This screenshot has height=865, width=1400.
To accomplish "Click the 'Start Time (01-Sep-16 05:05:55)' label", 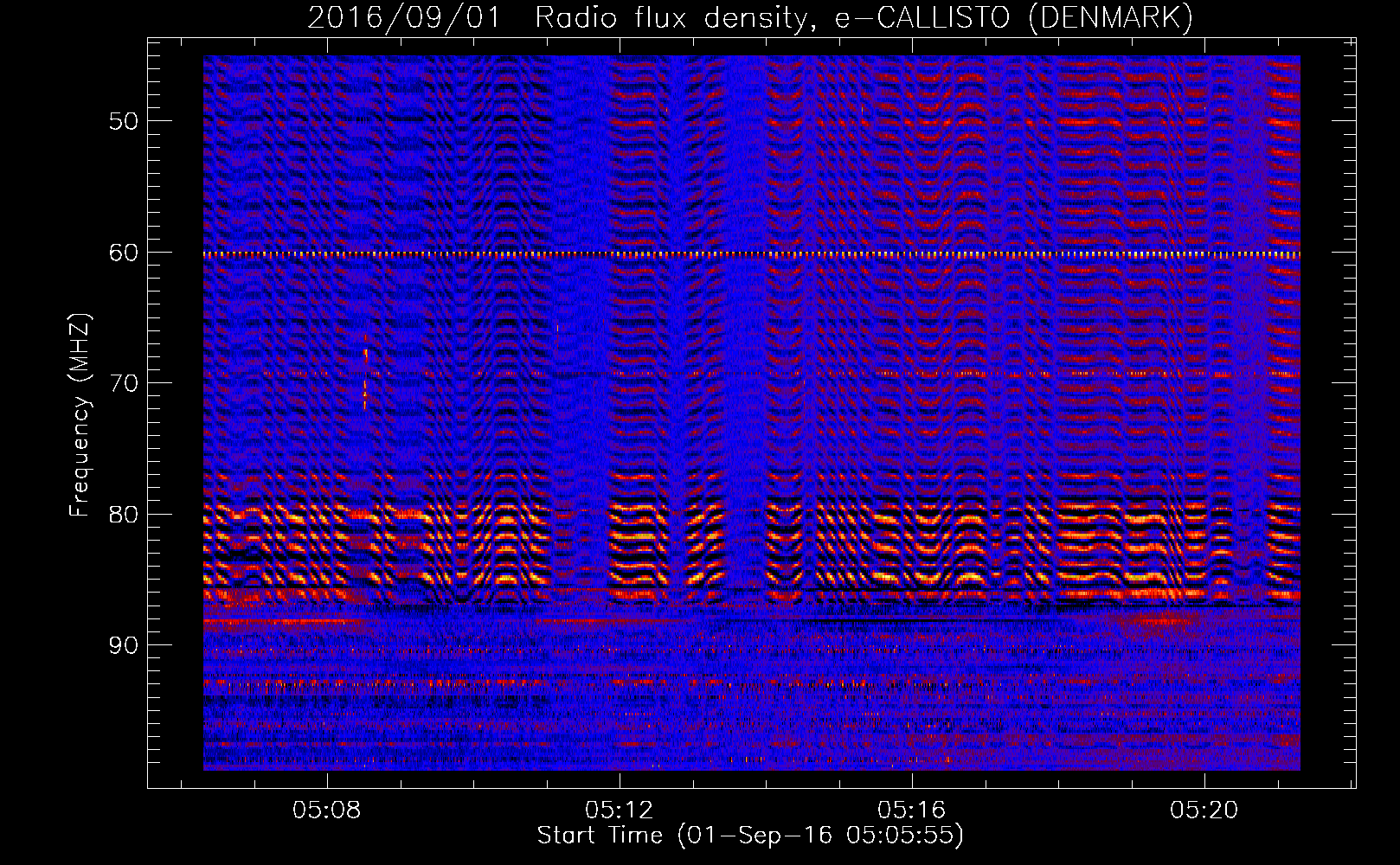I will click(x=750, y=836).
